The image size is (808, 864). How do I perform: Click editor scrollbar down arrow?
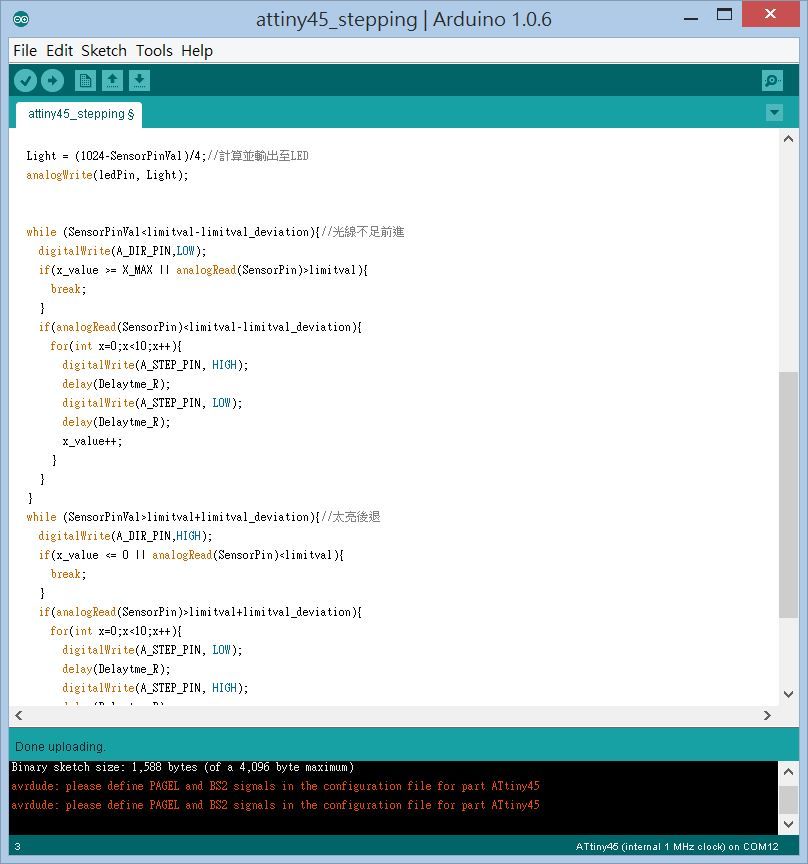[x=788, y=694]
